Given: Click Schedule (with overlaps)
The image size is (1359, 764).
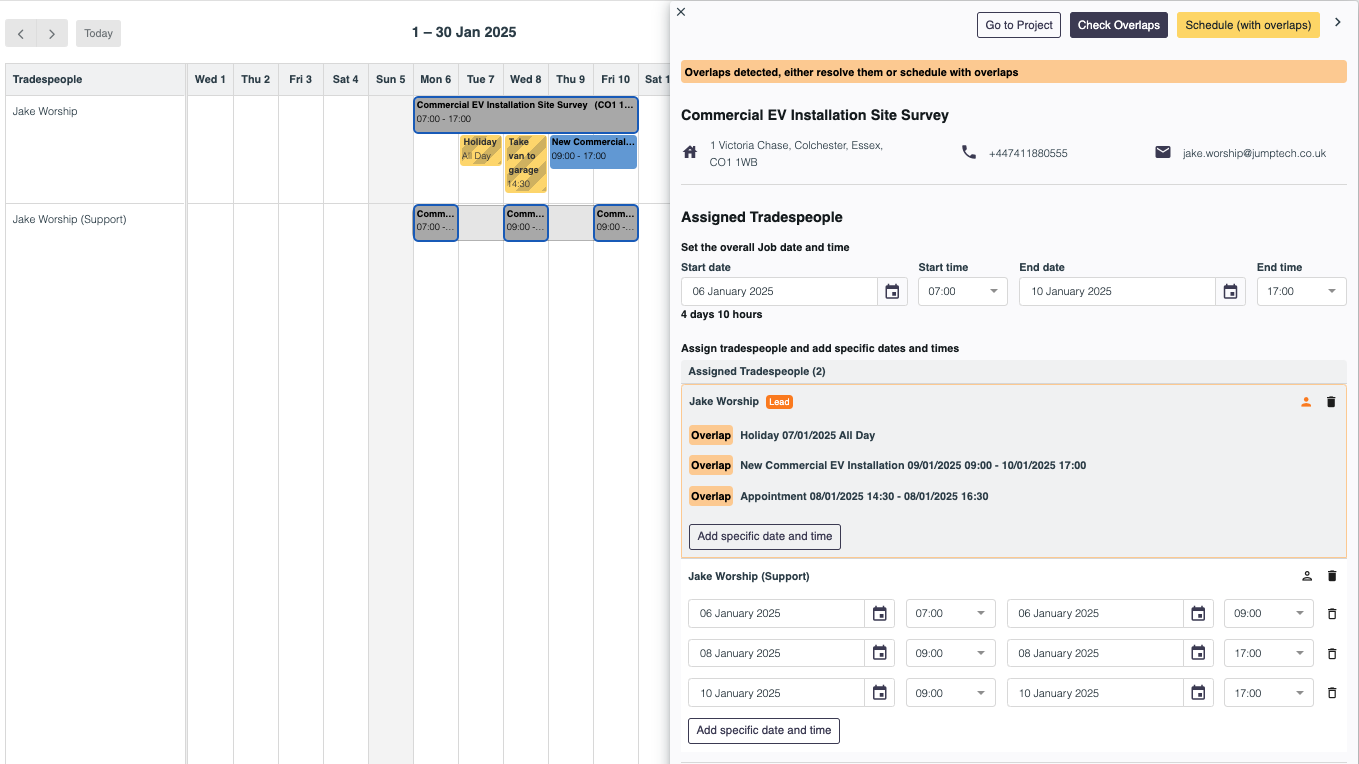Looking at the screenshot, I should [1248, 25].
